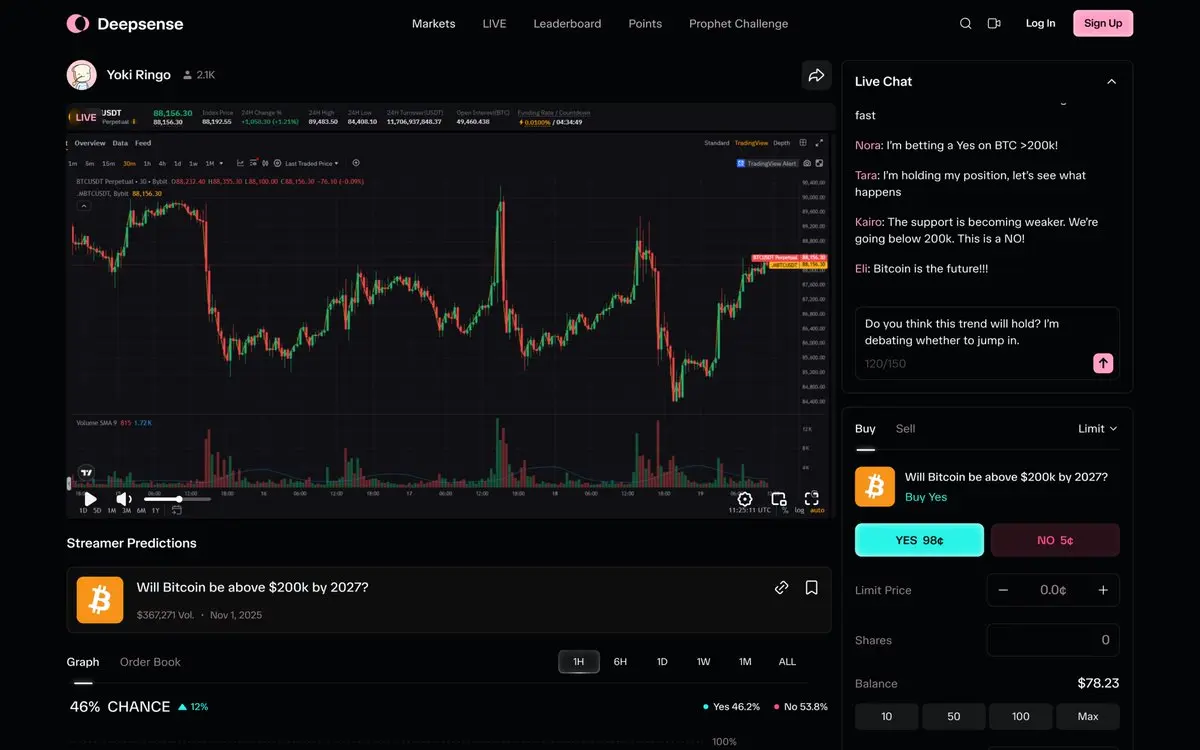1200x750 pixels.
Task: Click the Max amount button
Action: click(x=1088, y=716)
